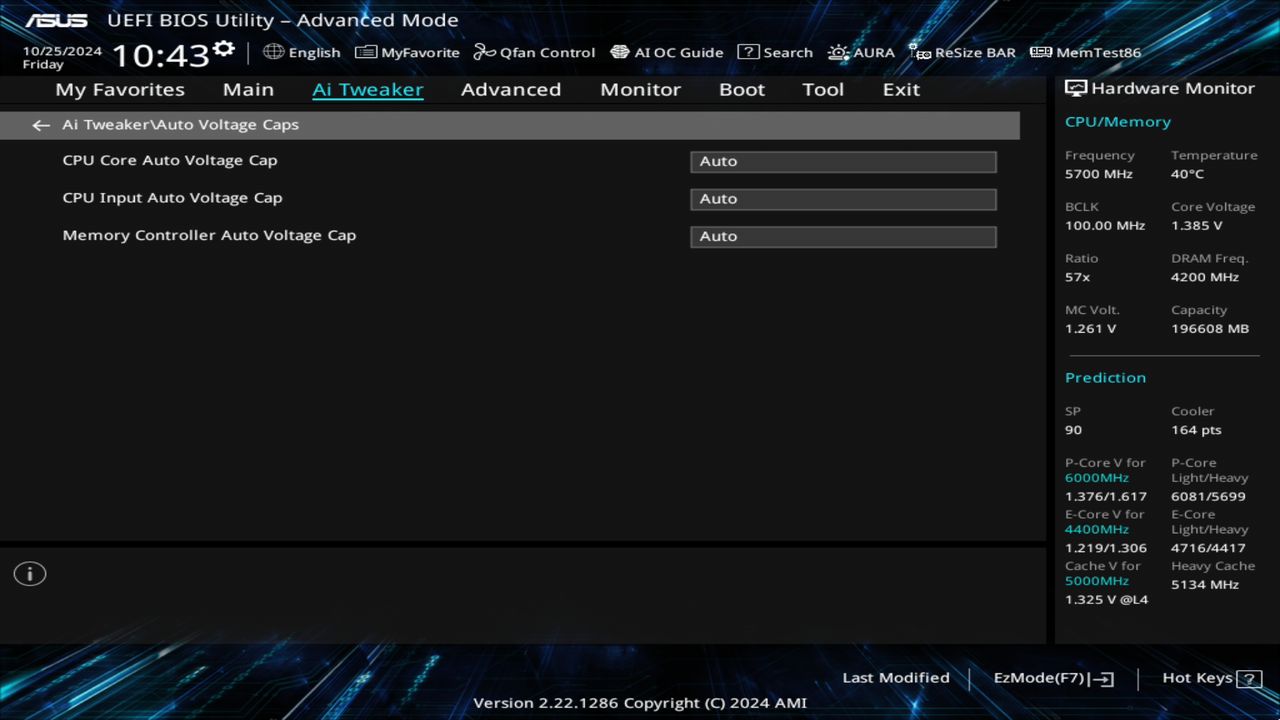Open the CPU Input Auto Voltage Cap dropdown
1280x720 pixels.
coord(842,198)
